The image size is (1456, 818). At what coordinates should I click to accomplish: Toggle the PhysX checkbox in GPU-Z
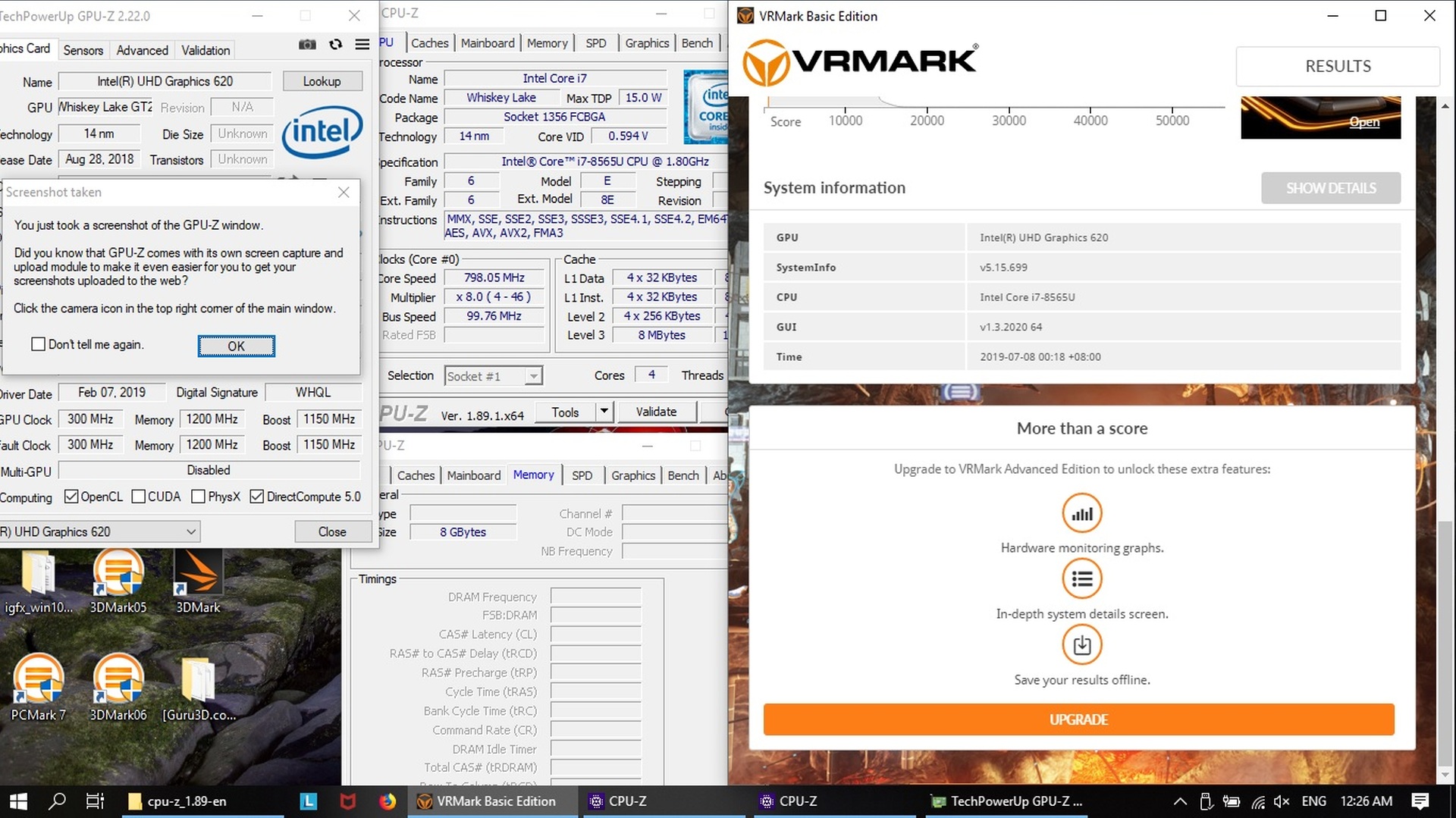[198, 497]
